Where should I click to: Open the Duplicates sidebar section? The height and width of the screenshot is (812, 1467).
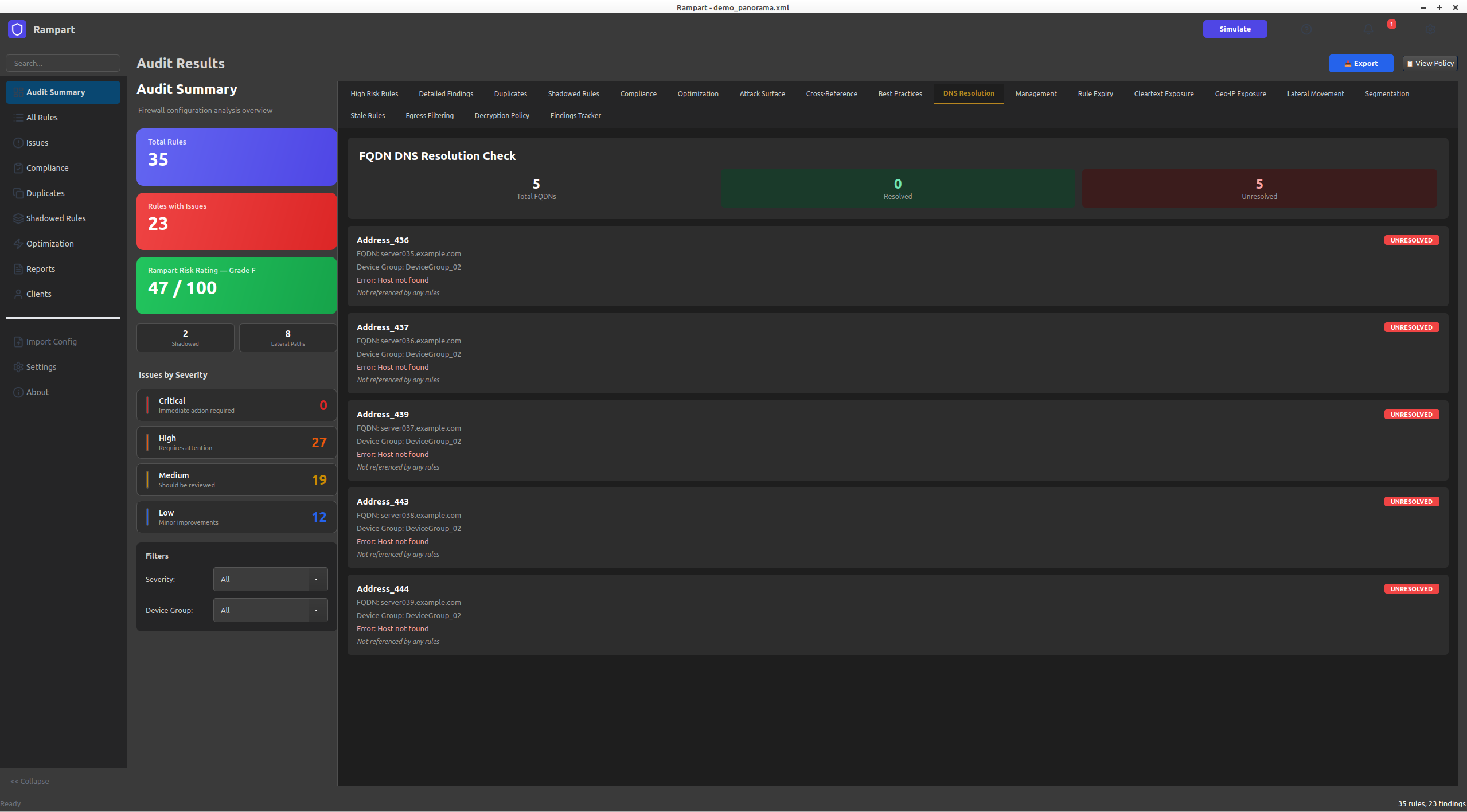tap(45, 193)
